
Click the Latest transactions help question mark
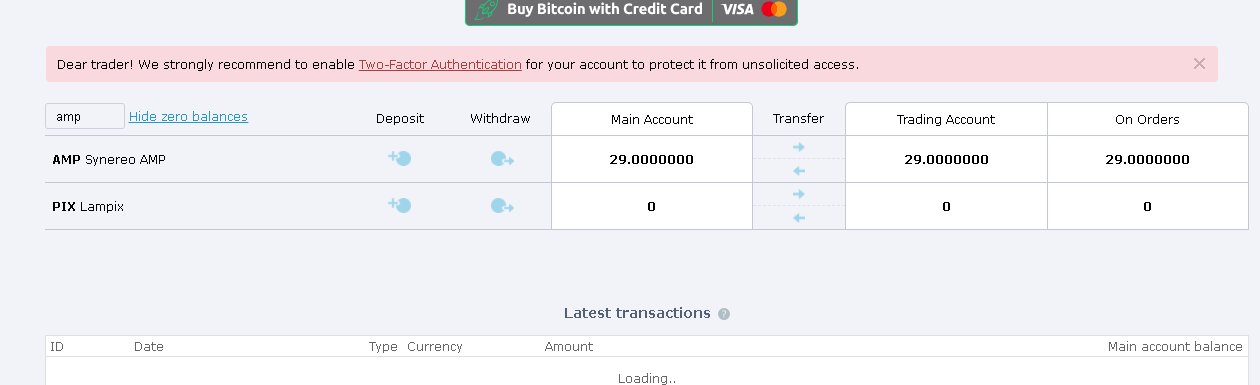(x=724, y=314)
